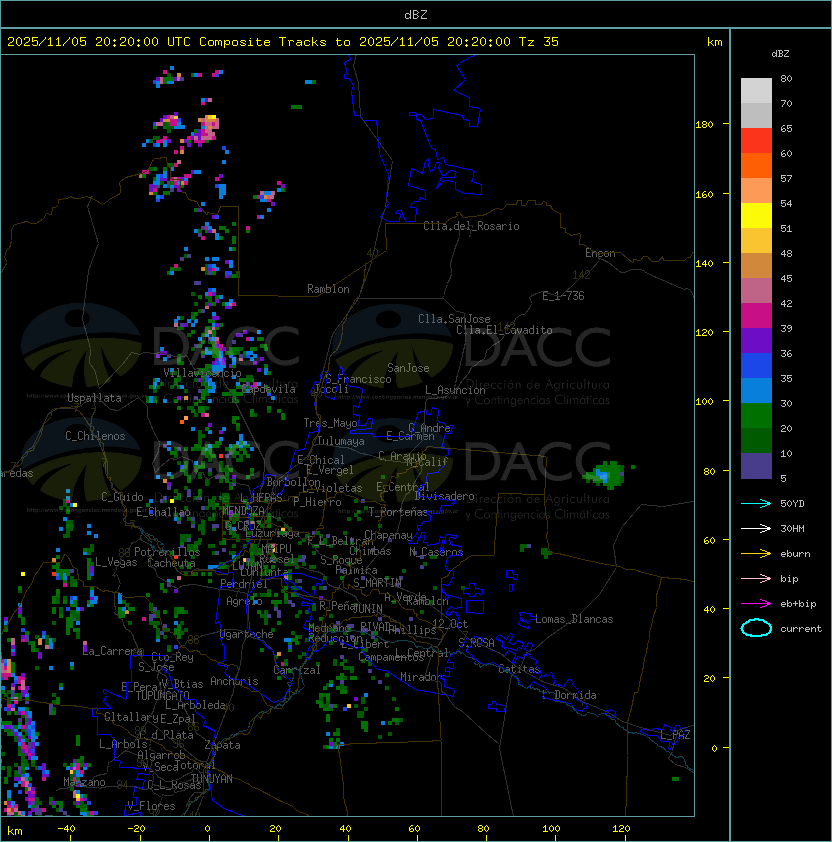Click the 'Lomas_Blancas' map label
The image size is (832, 842).
[574, 619]
